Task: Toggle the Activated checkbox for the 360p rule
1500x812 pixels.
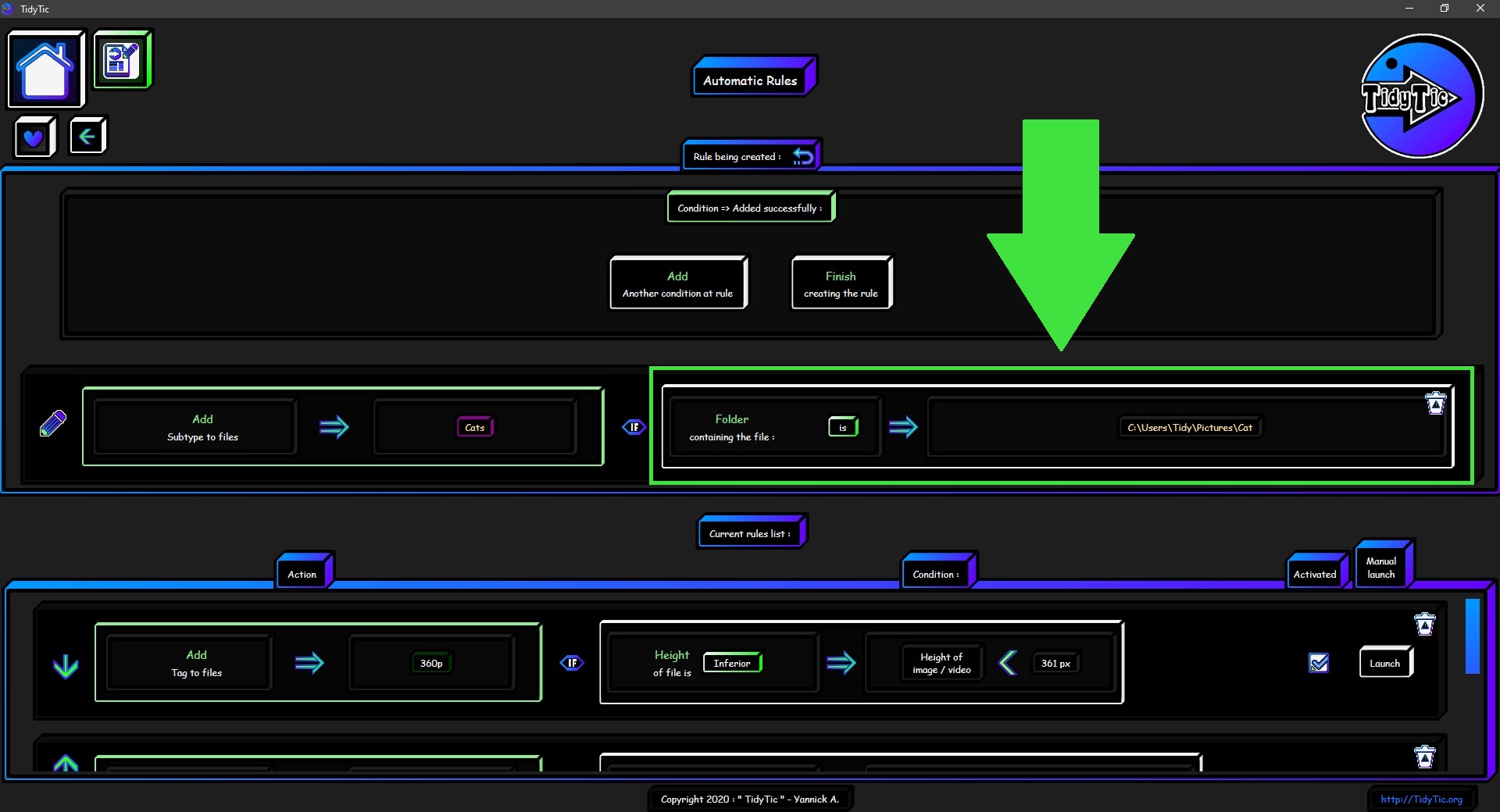Action: 1319,663
